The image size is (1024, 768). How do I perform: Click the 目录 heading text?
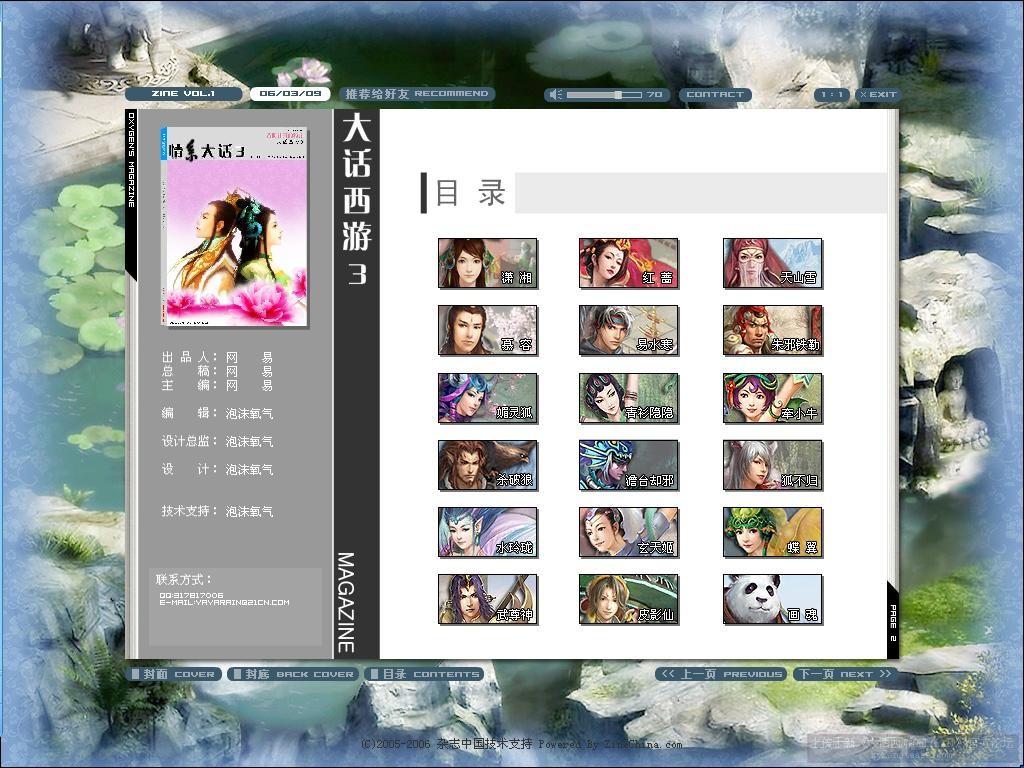coord(470,193)
